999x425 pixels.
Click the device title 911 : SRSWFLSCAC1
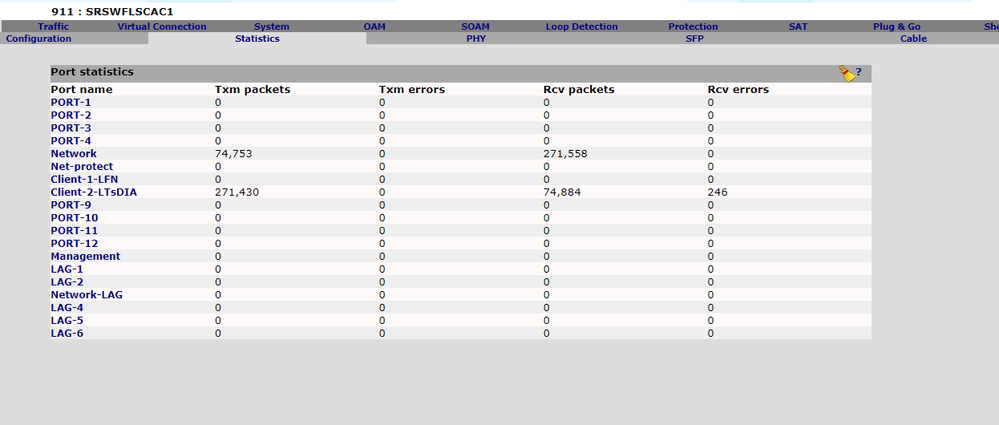point(112,11)
